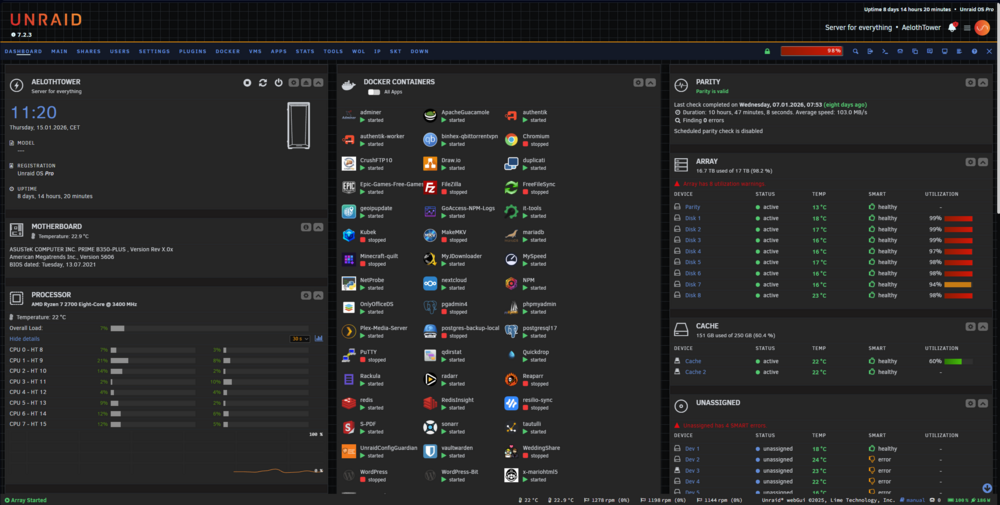
Task: Click the radarr container icon
Action: click(x=430, y=379)
